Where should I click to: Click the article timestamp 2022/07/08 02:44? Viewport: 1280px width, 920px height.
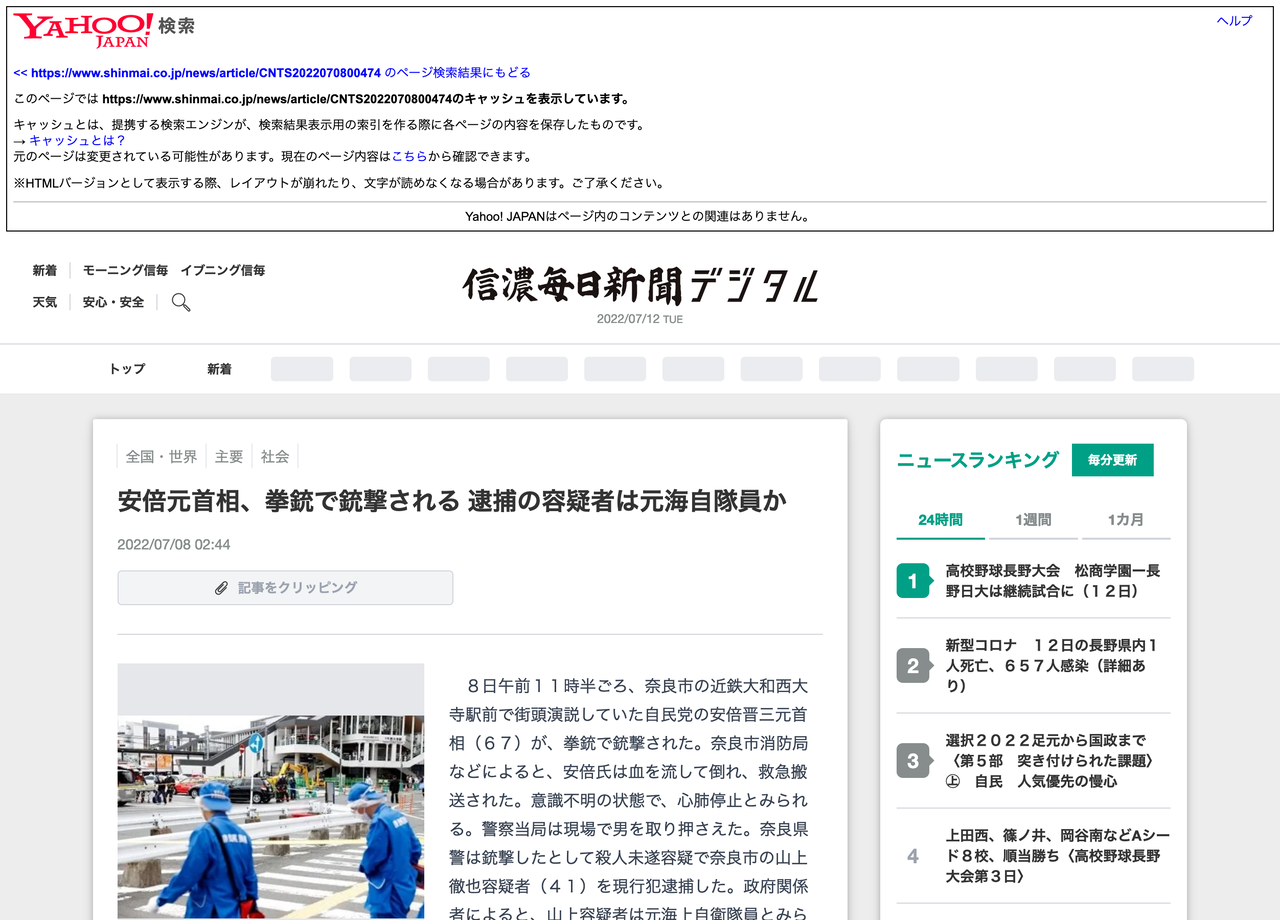coord(174,545)
